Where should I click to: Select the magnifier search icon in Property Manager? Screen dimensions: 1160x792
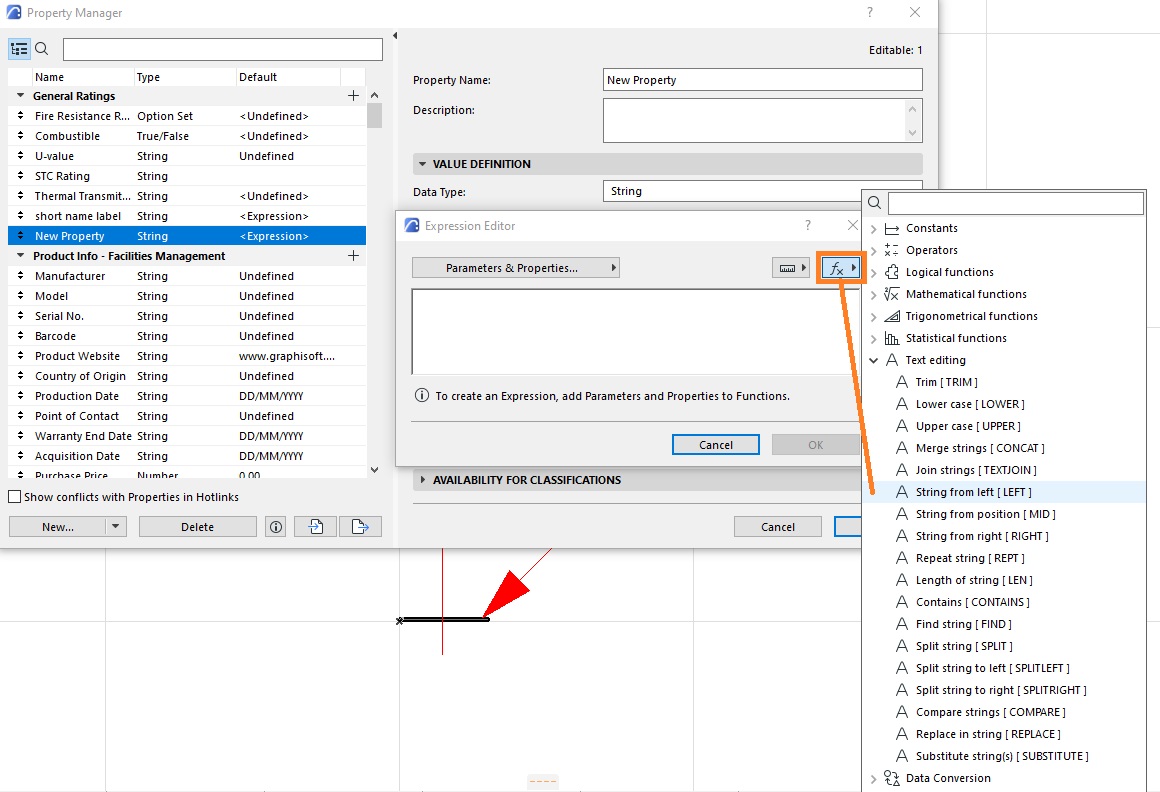click(41, 48)
